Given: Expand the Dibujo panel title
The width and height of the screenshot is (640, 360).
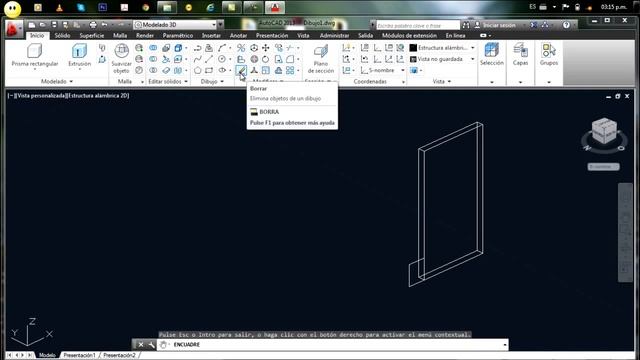Looking at the screenshot, I should [x=212, y=82].
